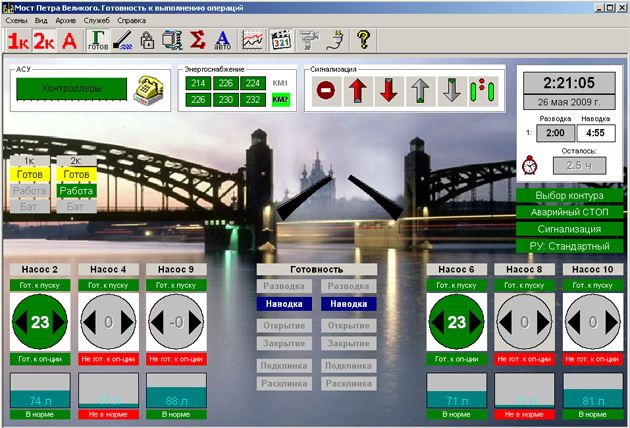Click the green Контроллеры button

[70, 89]
